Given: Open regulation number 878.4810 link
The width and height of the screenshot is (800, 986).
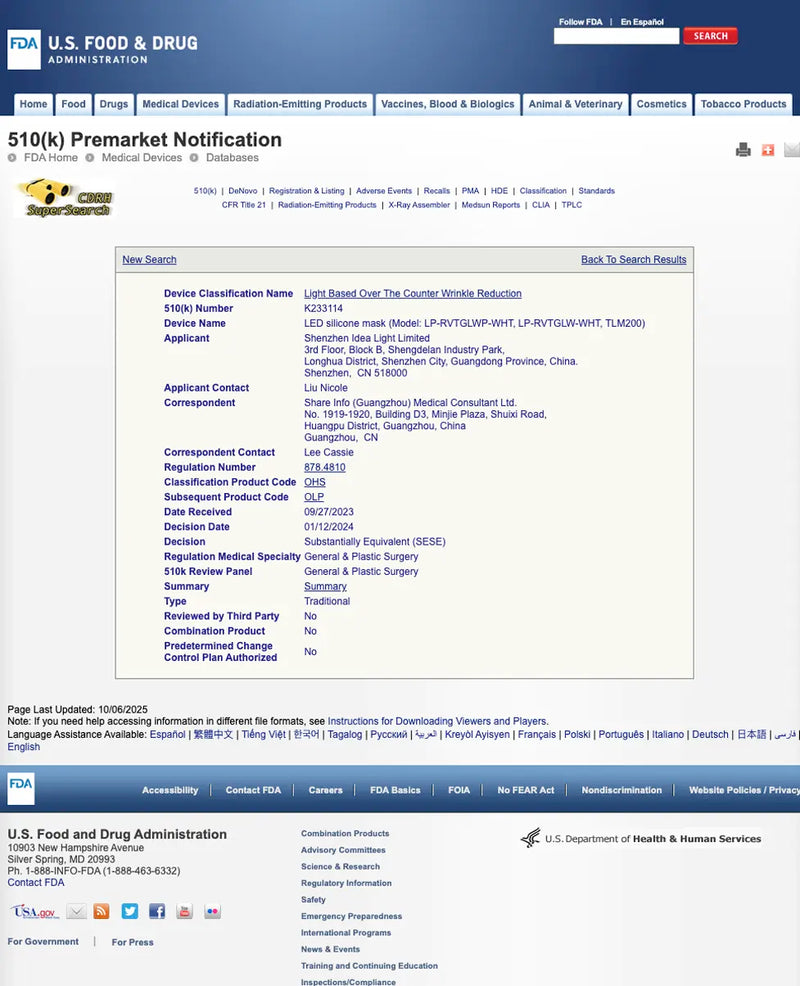Looking at the screenshot, I should pos(324,468).
